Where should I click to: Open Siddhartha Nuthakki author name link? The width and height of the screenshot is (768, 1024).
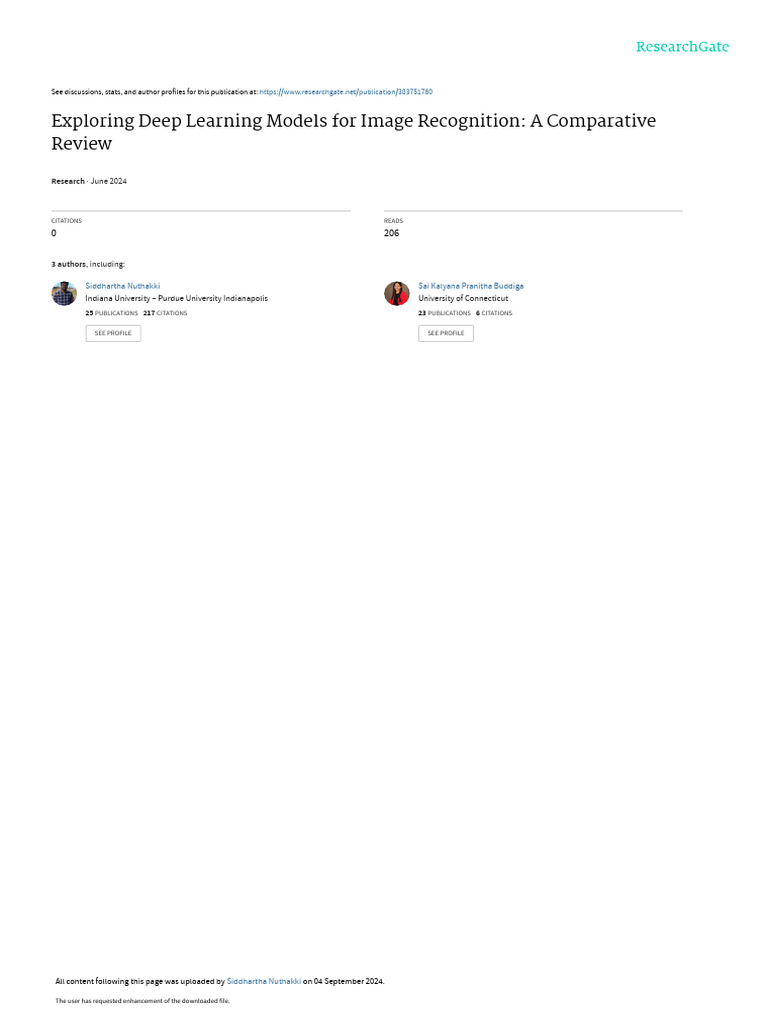pos(123,286)
